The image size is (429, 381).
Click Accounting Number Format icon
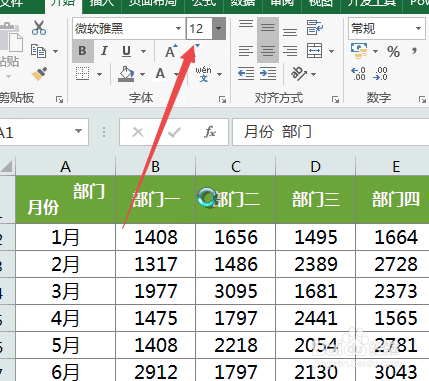coord(359,51)
